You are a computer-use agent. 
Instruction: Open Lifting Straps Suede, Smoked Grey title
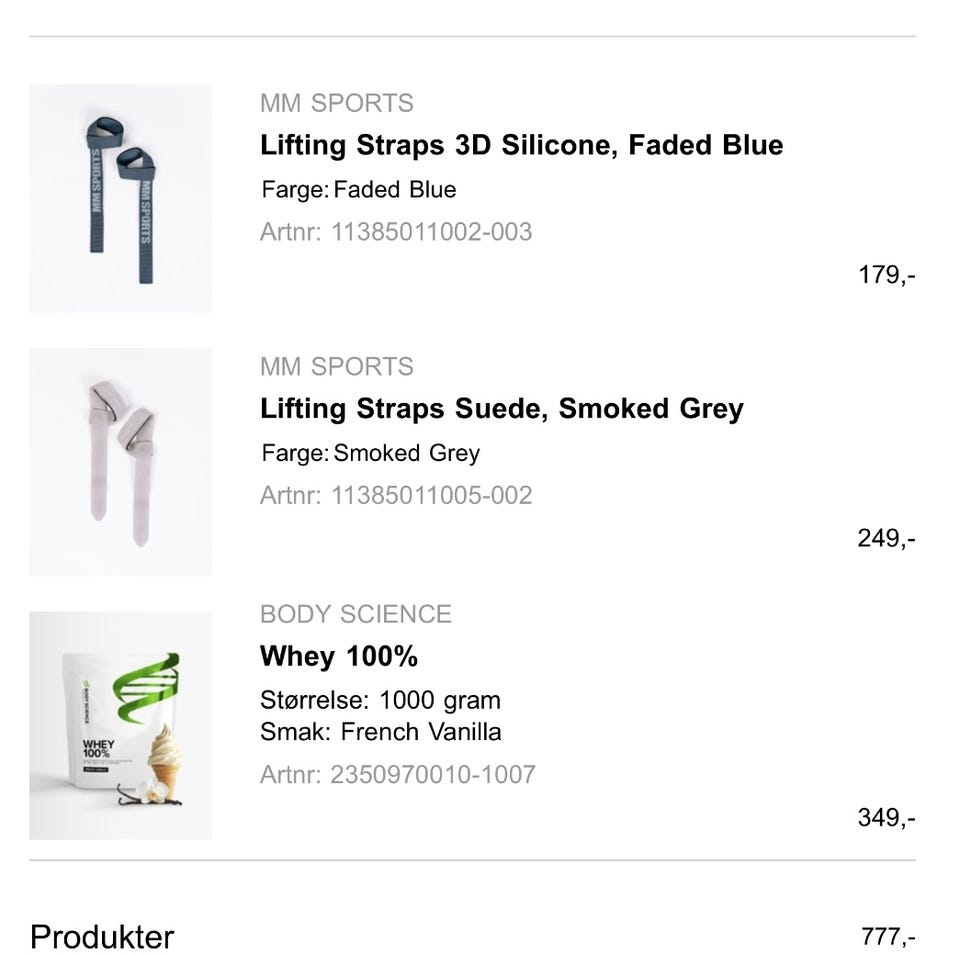(502, 408)
